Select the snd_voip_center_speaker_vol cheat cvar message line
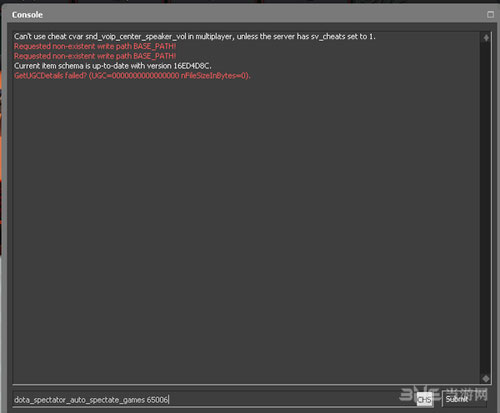This screenshot has width=500, height=413. [195, 36]
